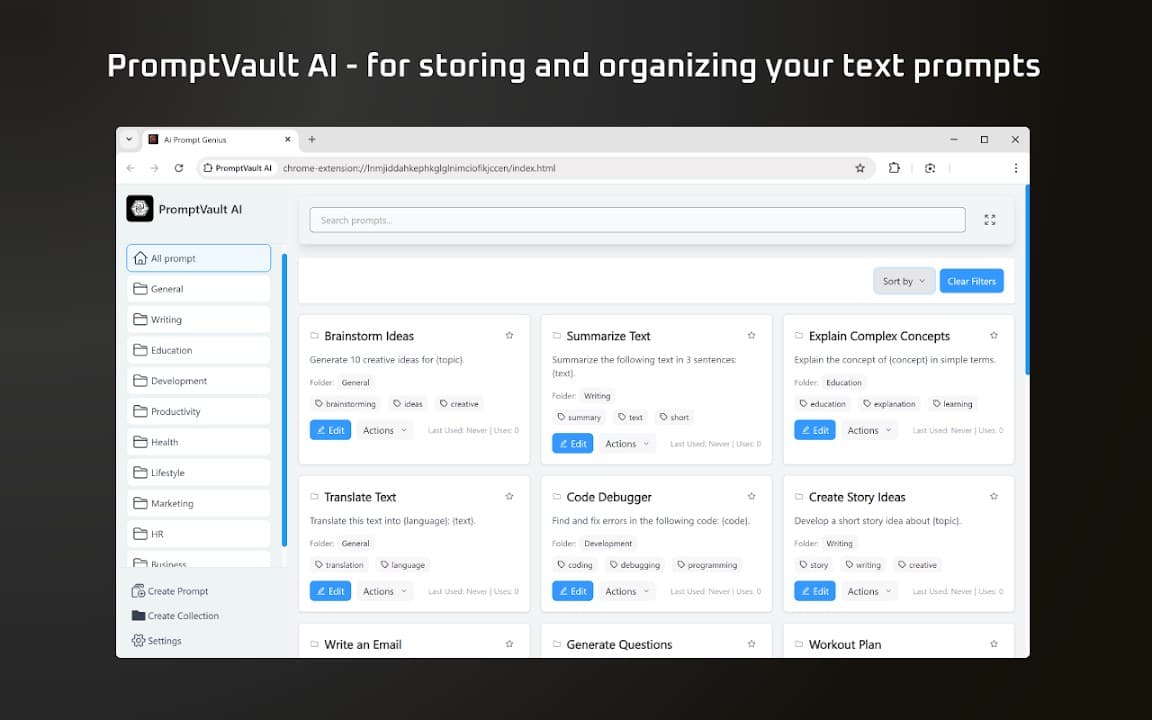Open the HR folder
The image size is (1152, 720).
pyautogui.click(x=198, y=534)
